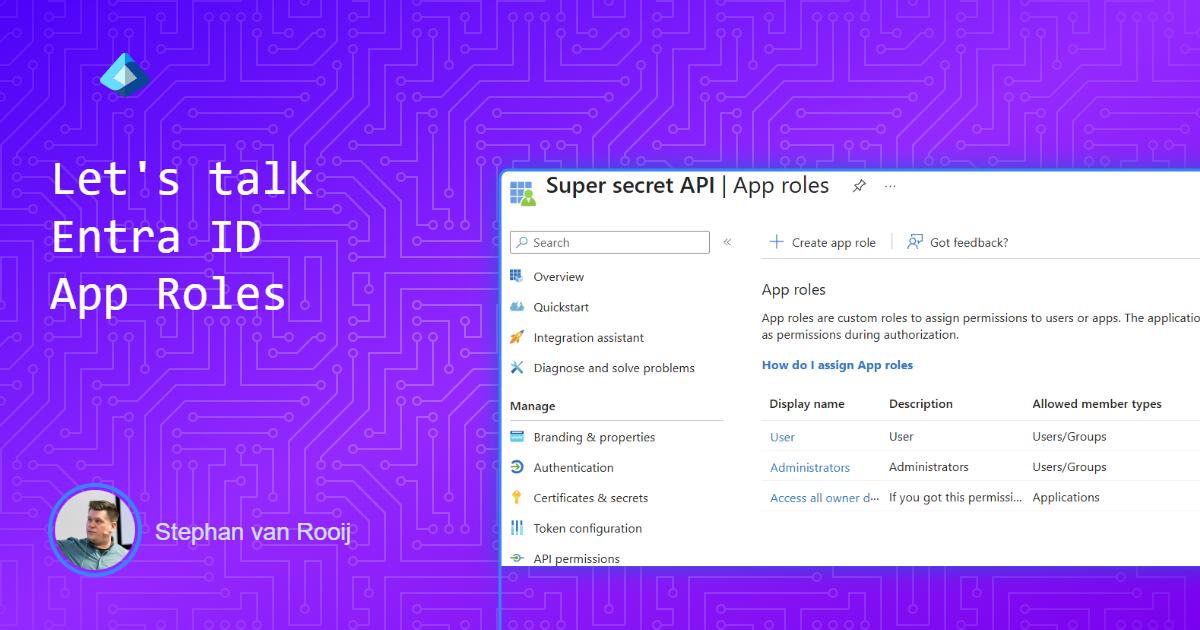
Task: Click the plus icon for Create app role
Action: coord(776,242)
